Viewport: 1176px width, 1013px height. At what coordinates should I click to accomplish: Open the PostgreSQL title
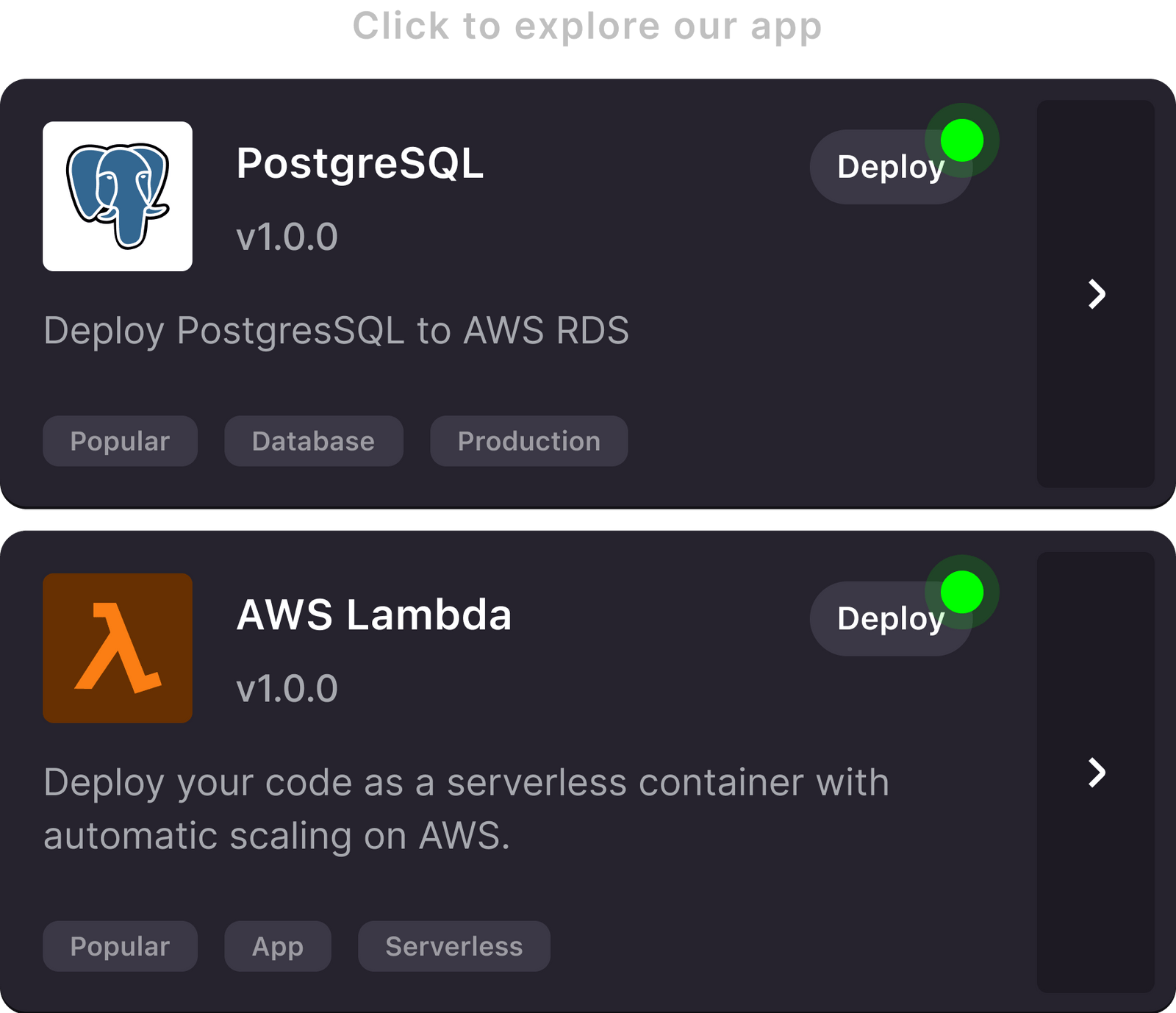[359, 163]
